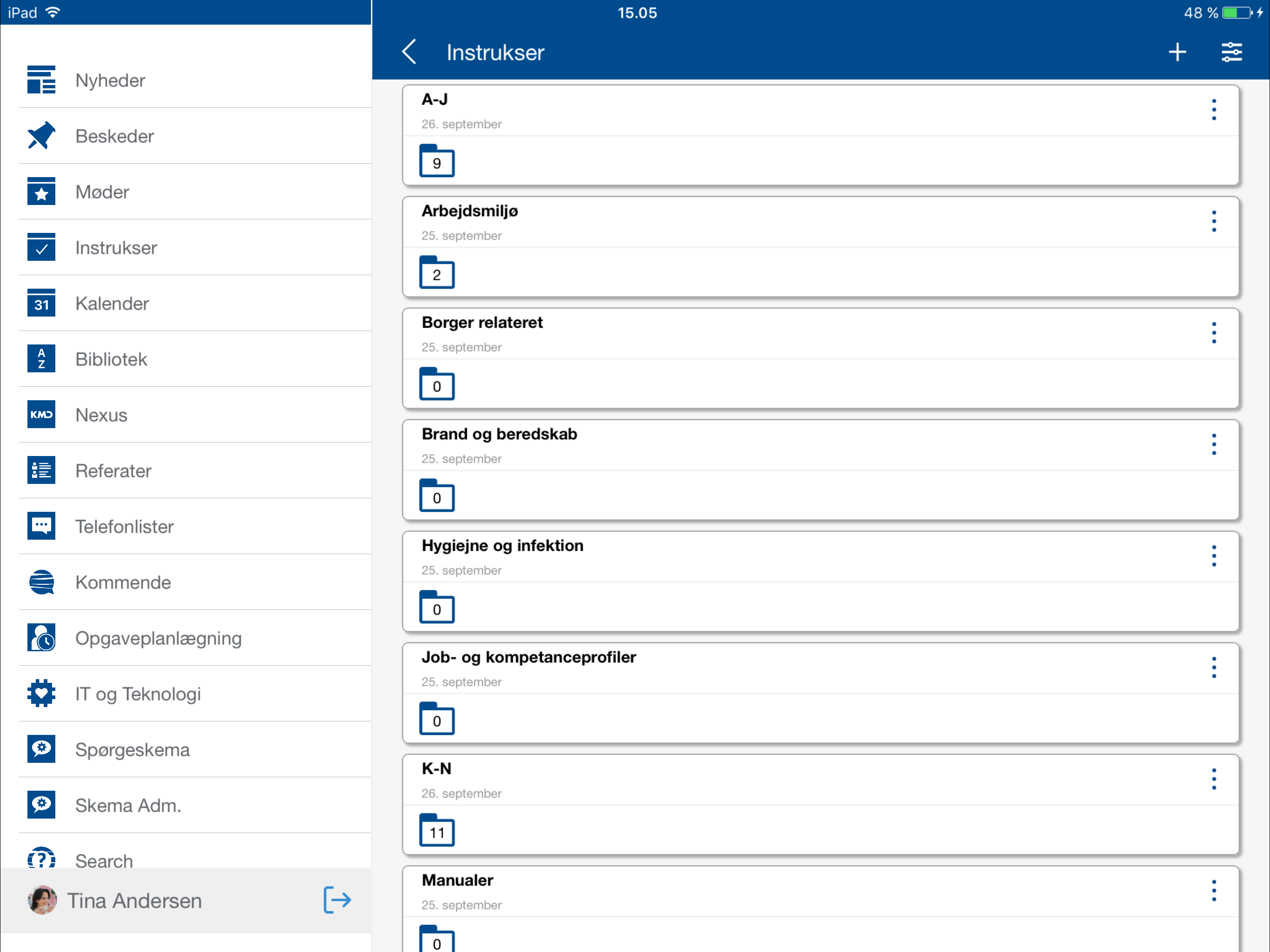This screenshot has height=952, width=1270.
Task: Show more options for Manualer card
Action: click(x=1213, y=890)
